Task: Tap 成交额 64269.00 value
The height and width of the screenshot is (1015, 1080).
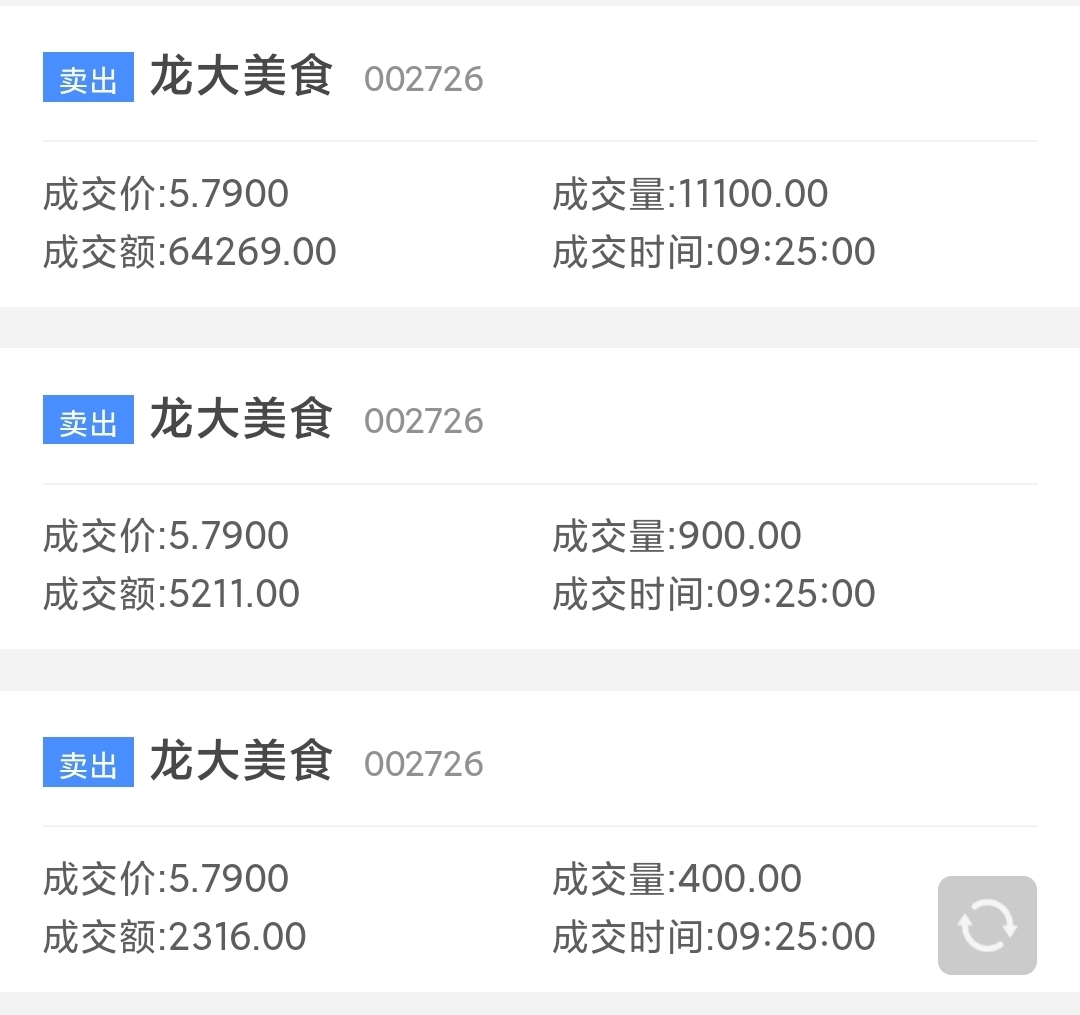Action: tap(189, 251)
